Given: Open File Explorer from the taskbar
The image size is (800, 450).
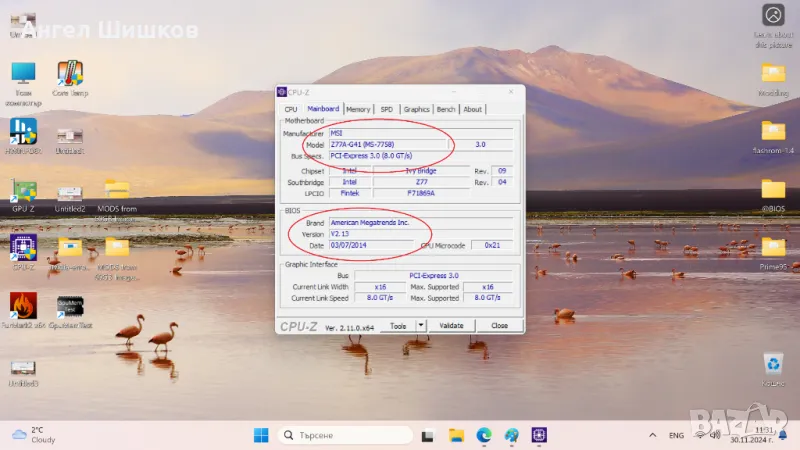Looking at the screenshot, I should click(x=456, y=435).
